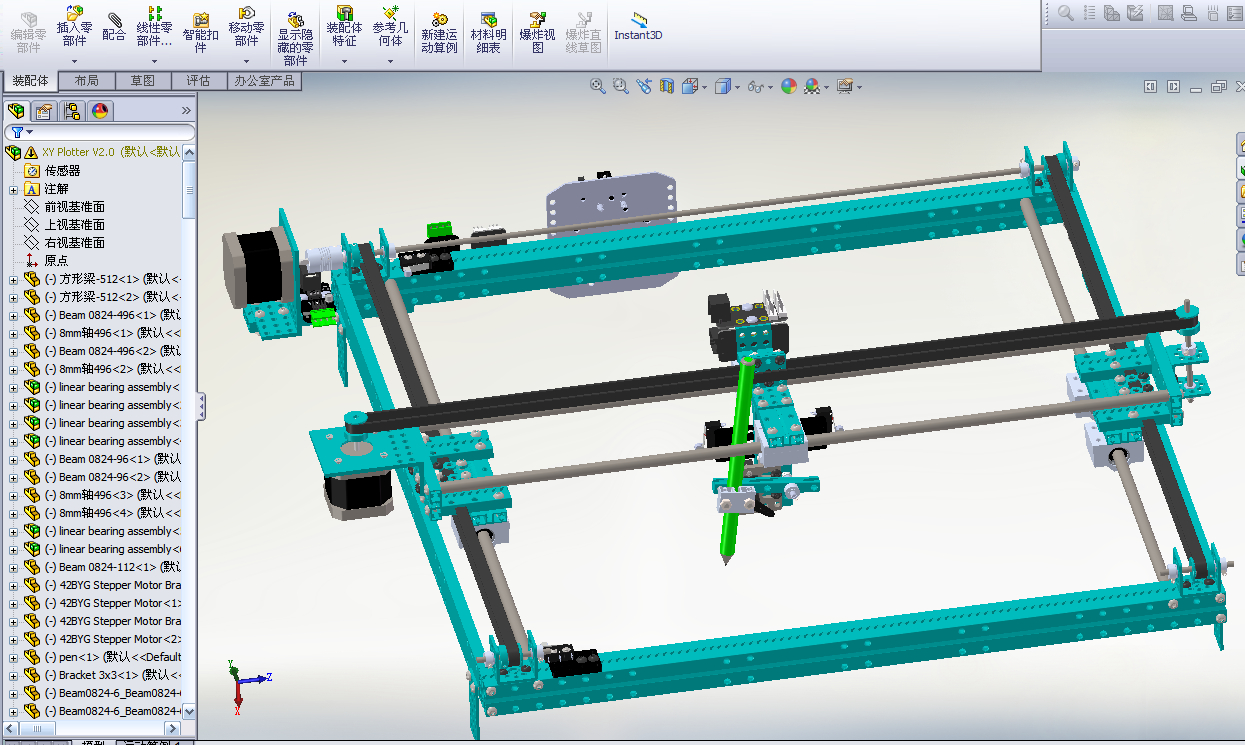Open the 装配体特征 dropdown arrow

(x=344, y=61)
